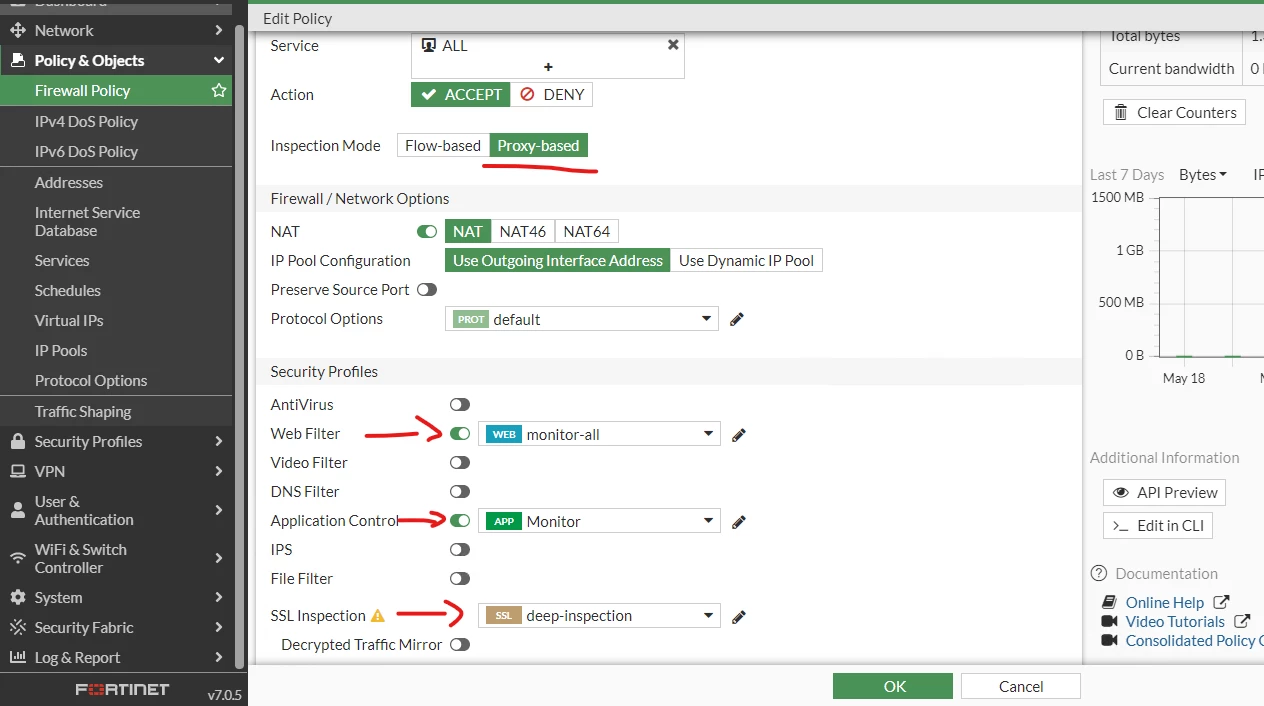The width and height of the screenshot is (1264, 706).
Task: Click the Online Help external link icon
Action: pos(1221,602)
